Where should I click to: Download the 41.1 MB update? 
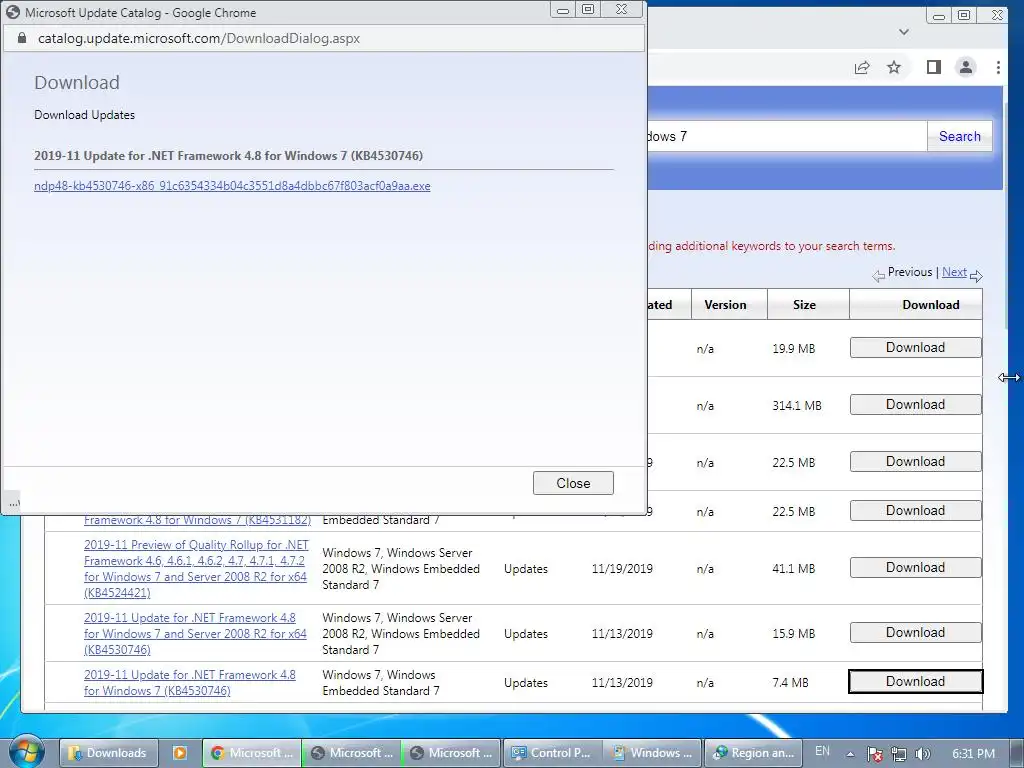[x=915, y=568]
